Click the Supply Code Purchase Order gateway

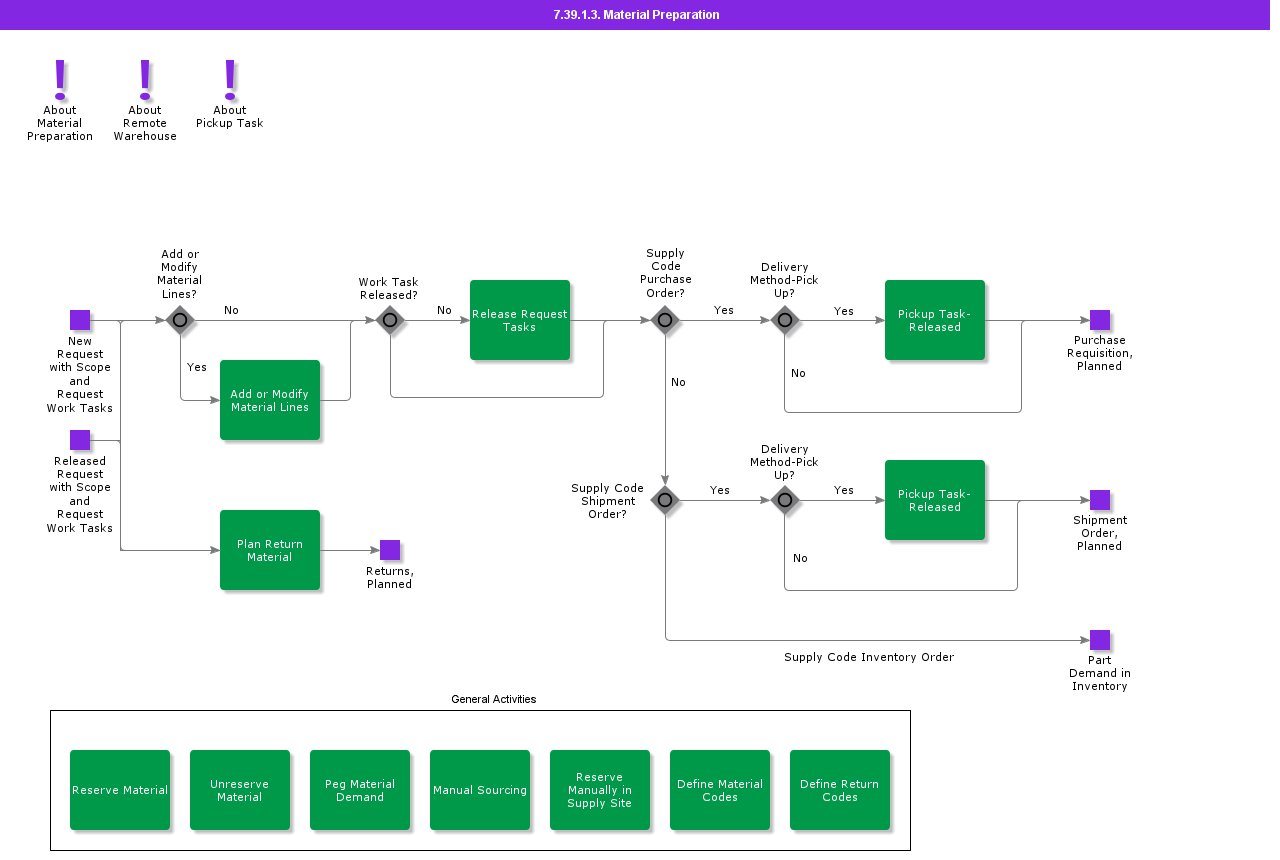point(665,320)
